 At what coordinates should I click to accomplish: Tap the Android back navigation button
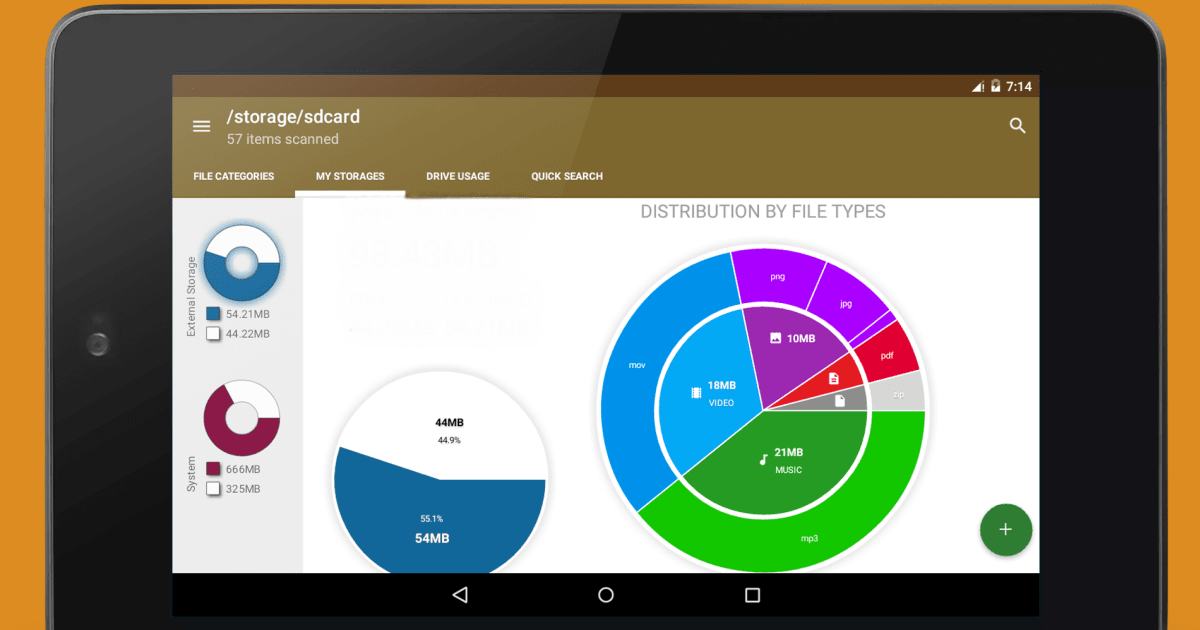pos(460,595)
